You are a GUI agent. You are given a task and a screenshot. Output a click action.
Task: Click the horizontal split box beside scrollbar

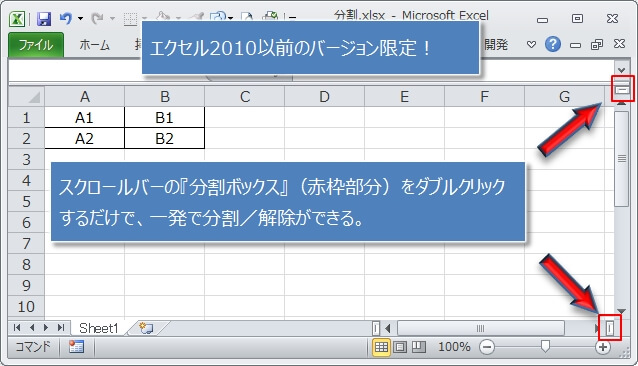(610, 327)
